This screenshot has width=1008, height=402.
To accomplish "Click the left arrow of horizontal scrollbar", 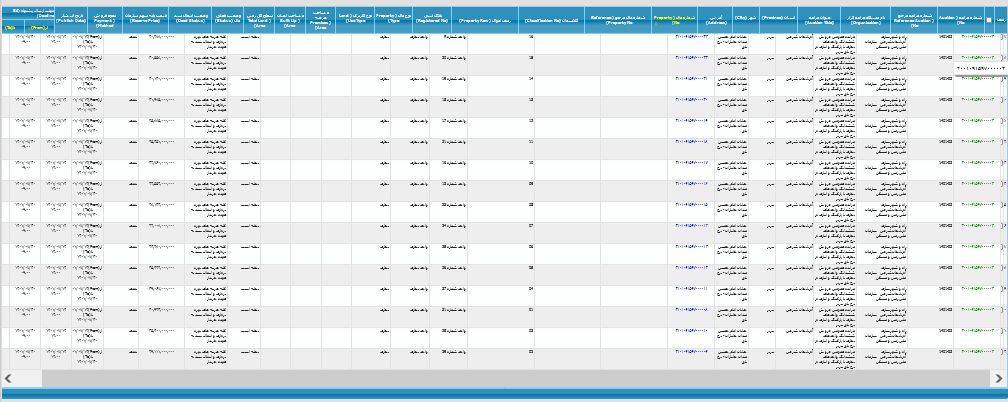I will pyautogui.click(x=8, y=378).
